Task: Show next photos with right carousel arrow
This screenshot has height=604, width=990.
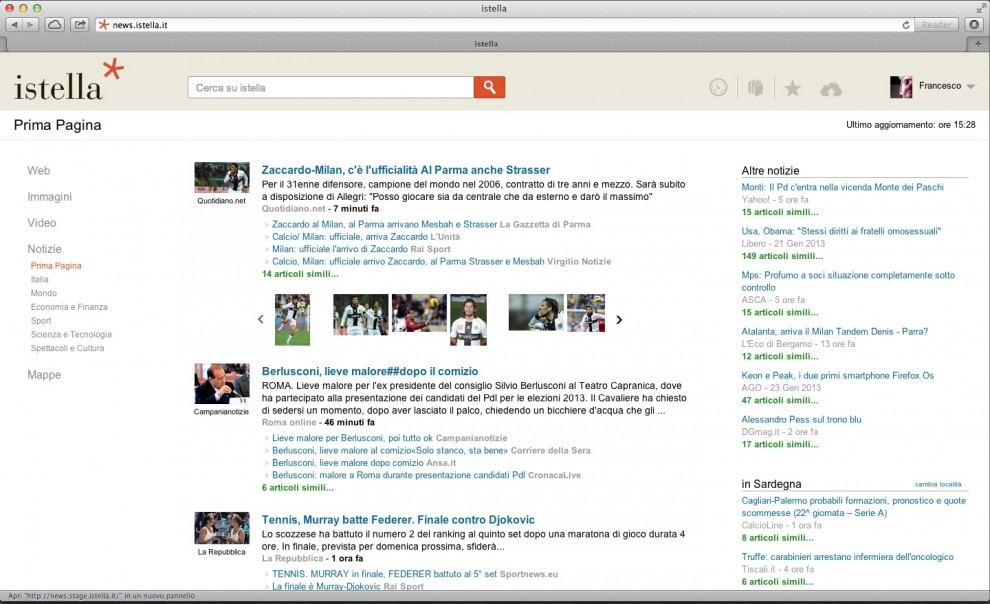Action: 619,319
